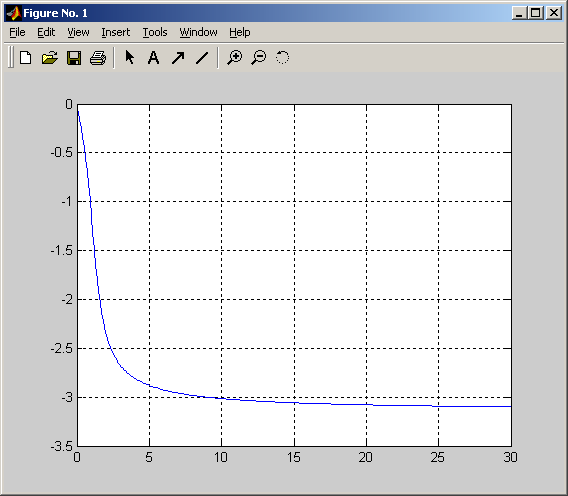Save the figure with the floppy disk icon
This screenshot has width=568, height=496.
click(x=74, y=58)
